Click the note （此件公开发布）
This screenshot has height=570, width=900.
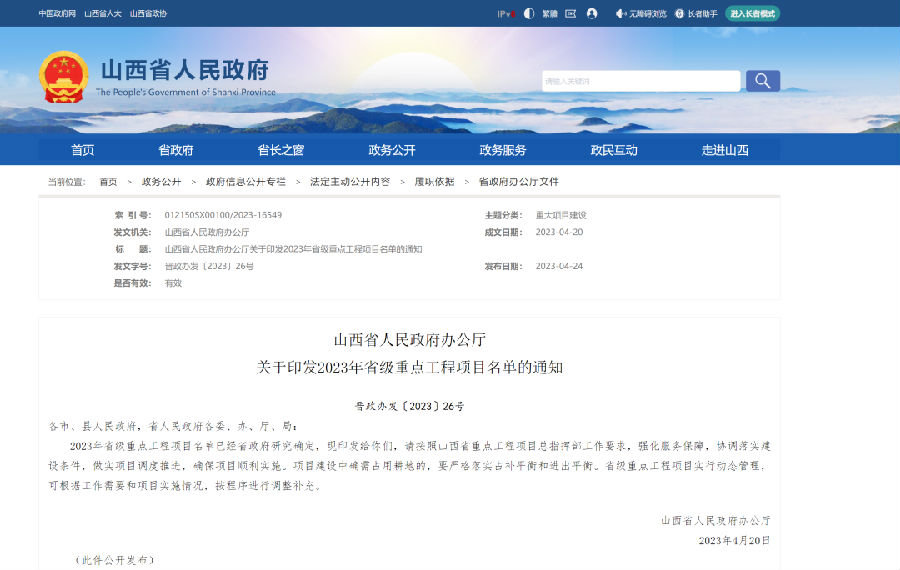tap(115, 560)
